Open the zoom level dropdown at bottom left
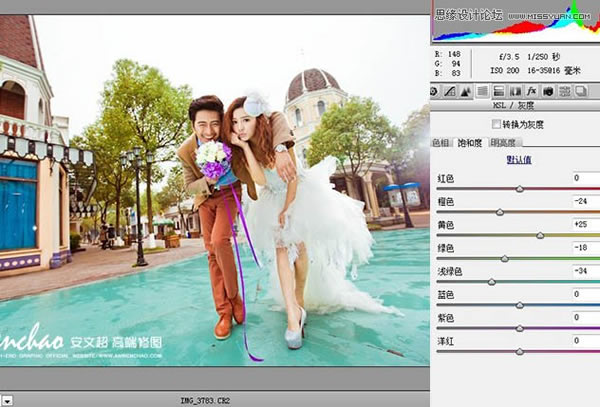 tap(5, 399)
